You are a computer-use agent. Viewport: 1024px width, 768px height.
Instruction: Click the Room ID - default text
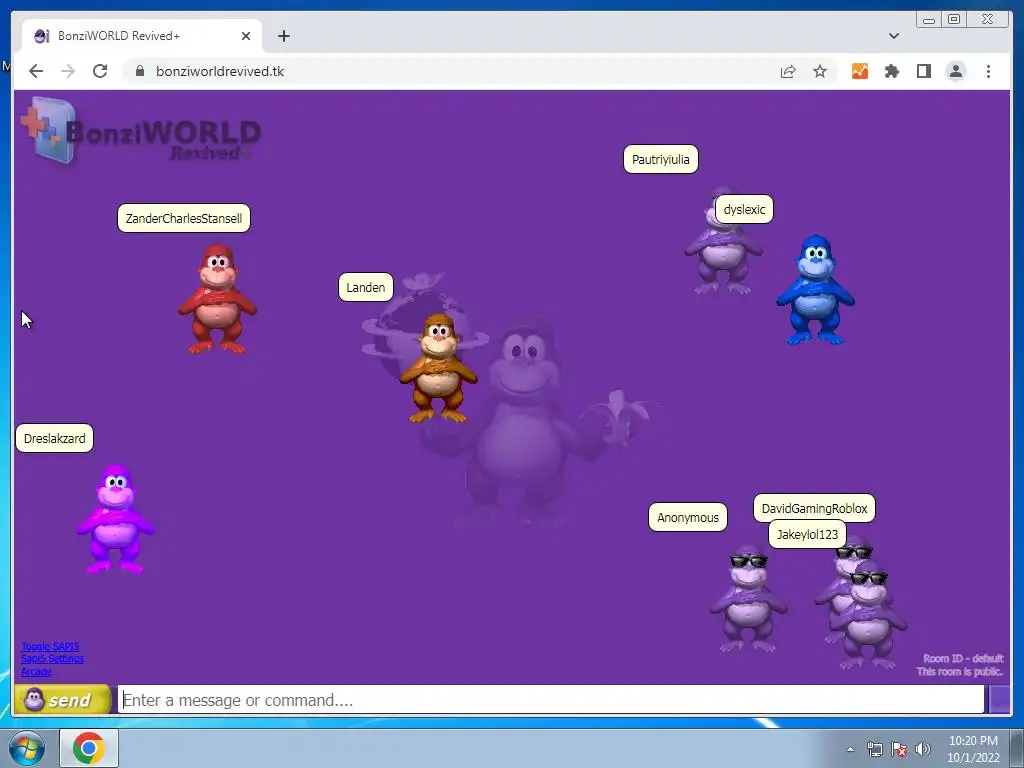pyautogui.click(x=963, y=658)
